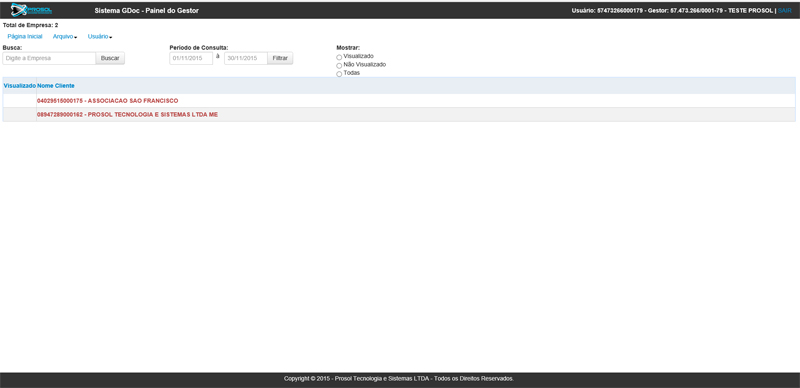Expand the Usuário dropdown menu

point(100,37)
